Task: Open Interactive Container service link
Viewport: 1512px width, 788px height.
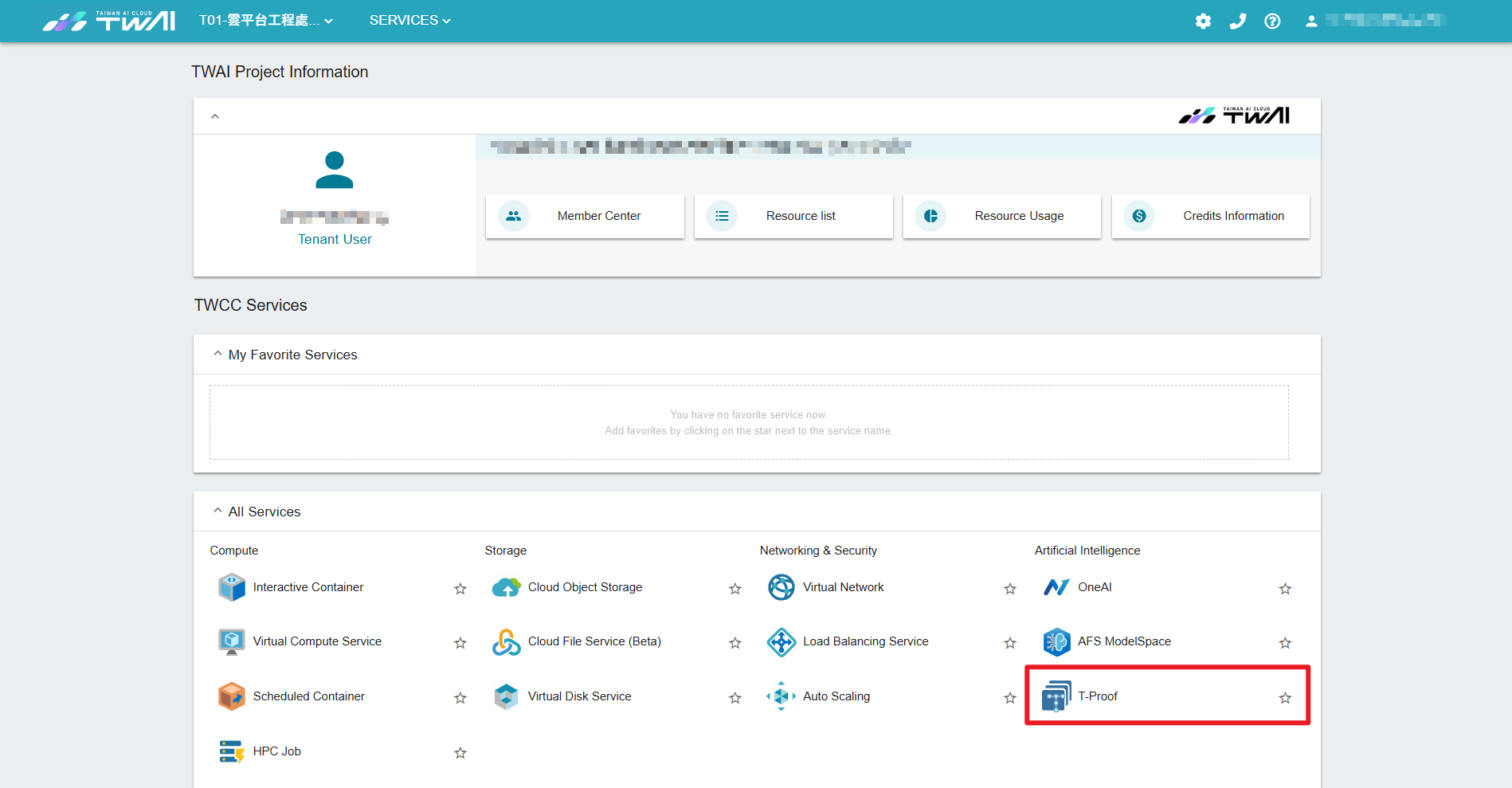Action: coord(308,587)
